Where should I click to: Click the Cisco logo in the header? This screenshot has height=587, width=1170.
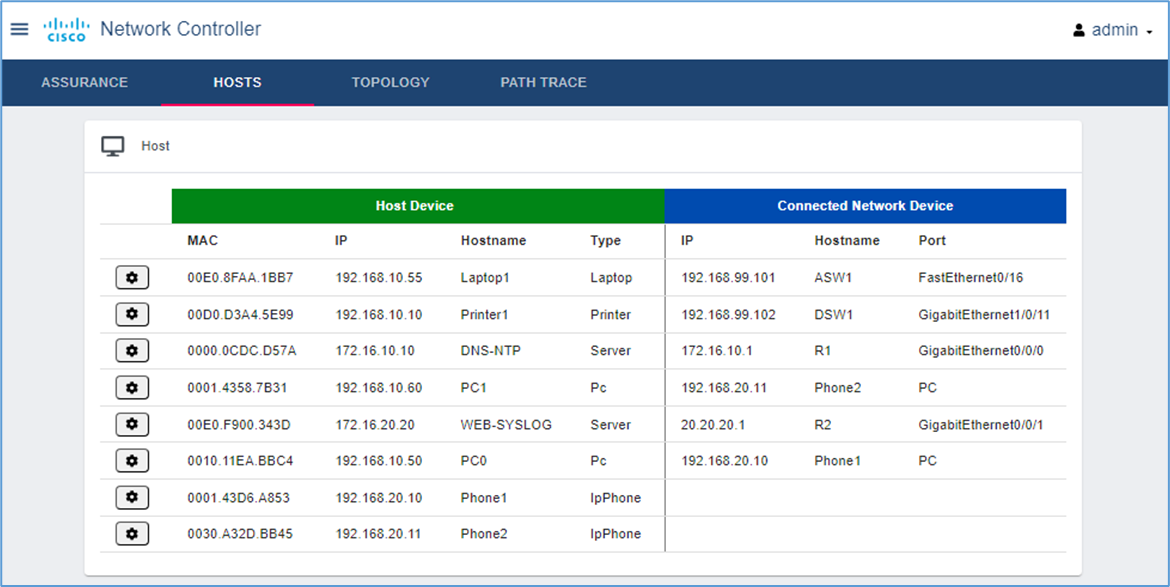tap(66, 27)
